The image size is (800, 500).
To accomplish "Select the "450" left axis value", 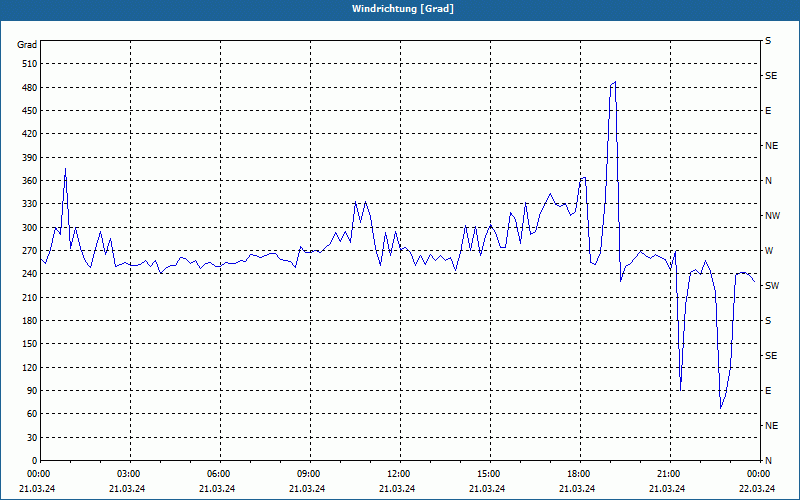I will click(30, 111).
